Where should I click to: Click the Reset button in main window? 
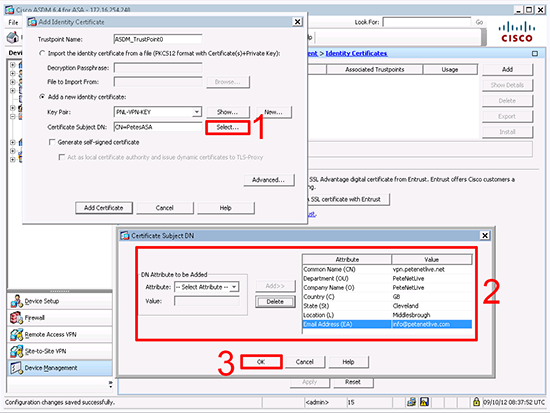(x=353, y=382)
